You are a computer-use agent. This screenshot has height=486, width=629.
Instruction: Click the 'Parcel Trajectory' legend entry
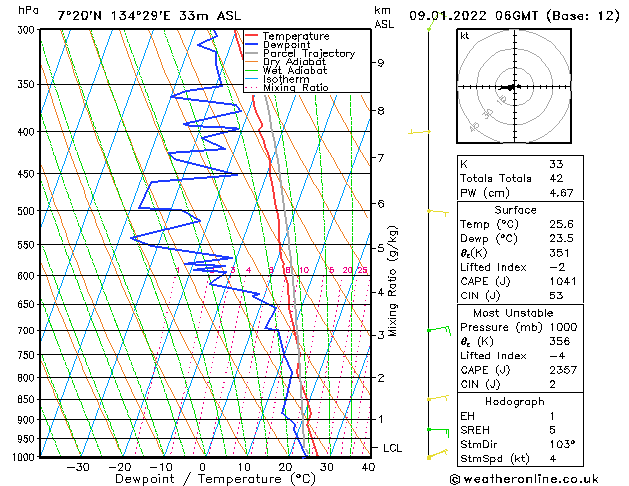click(x=309, y=53)
